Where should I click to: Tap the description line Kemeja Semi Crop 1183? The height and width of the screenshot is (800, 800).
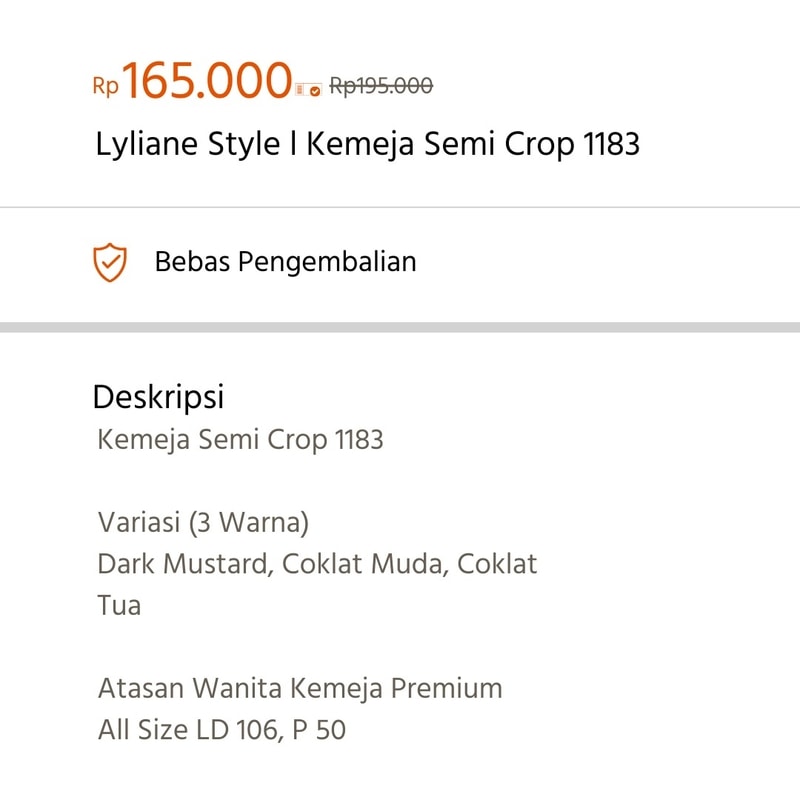[x=240, y=440]
